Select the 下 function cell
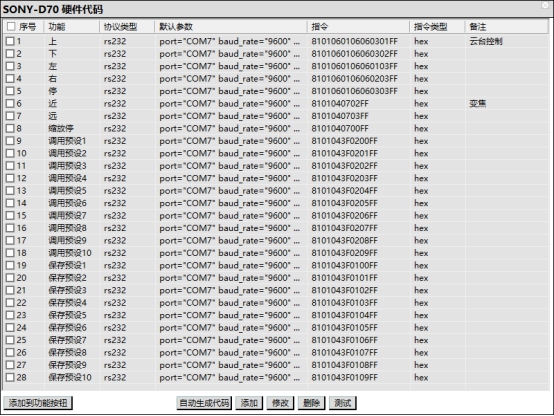 [53, 54]
